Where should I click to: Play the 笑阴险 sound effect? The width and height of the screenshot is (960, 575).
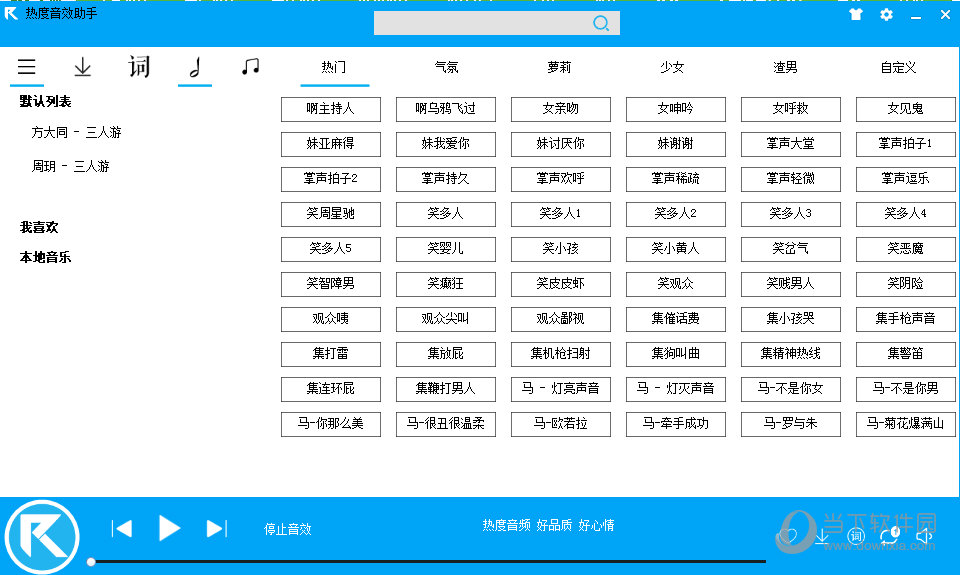[x=906, y=284]
